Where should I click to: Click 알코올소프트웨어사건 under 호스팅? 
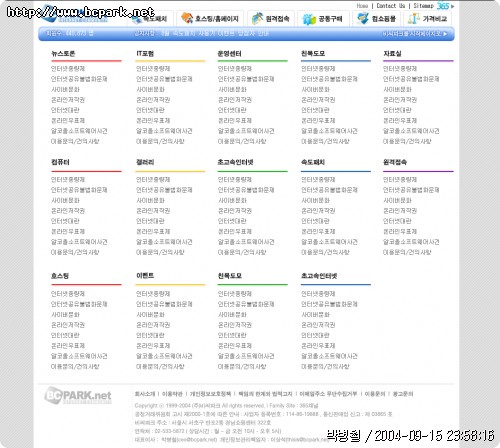pyautogui.click(x=79, y=356)
